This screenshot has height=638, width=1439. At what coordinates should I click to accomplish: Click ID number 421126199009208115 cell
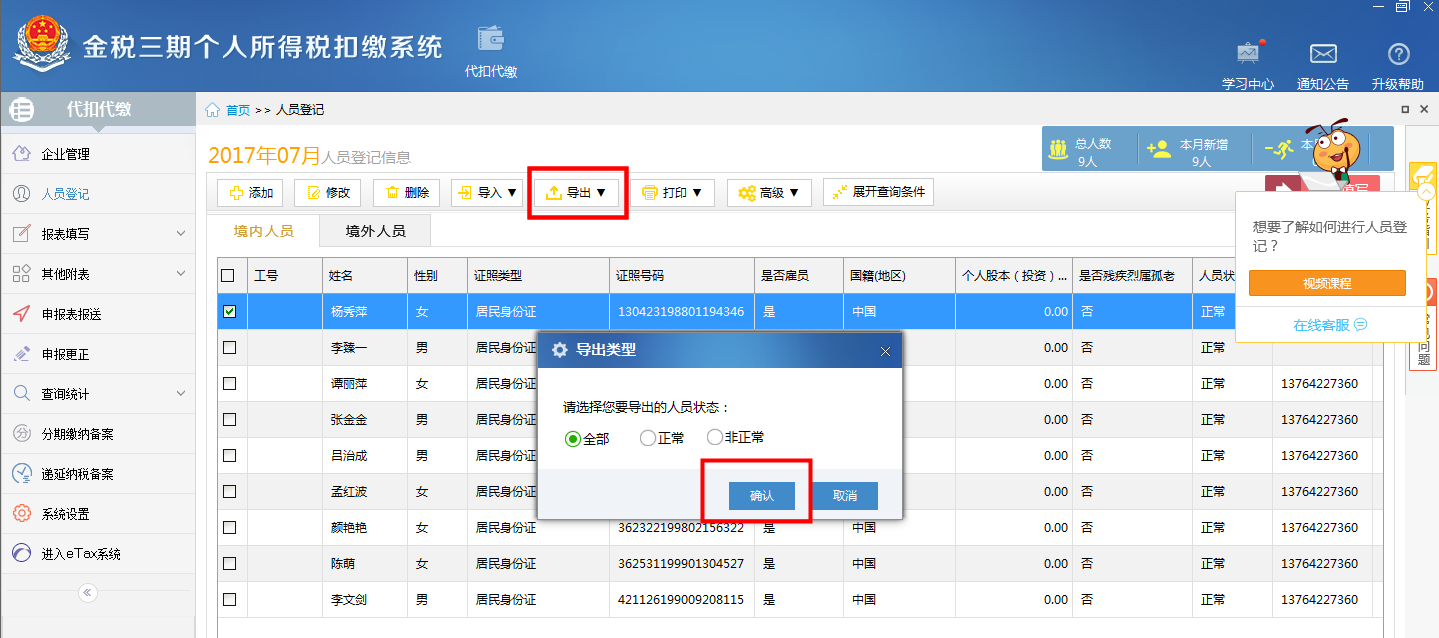tap(681, 600)
